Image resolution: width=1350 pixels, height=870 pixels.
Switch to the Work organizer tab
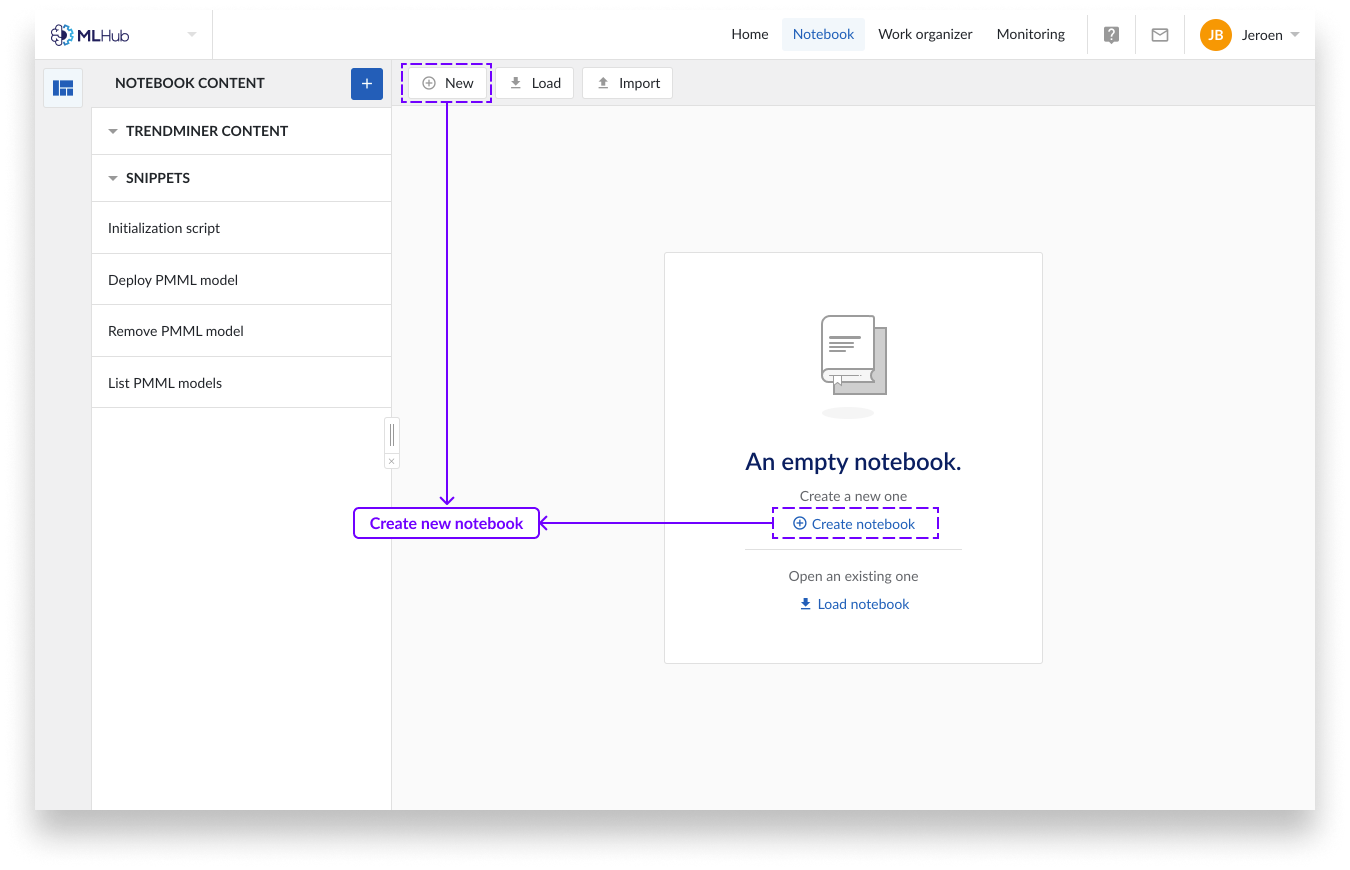click(x=925, y=34)
